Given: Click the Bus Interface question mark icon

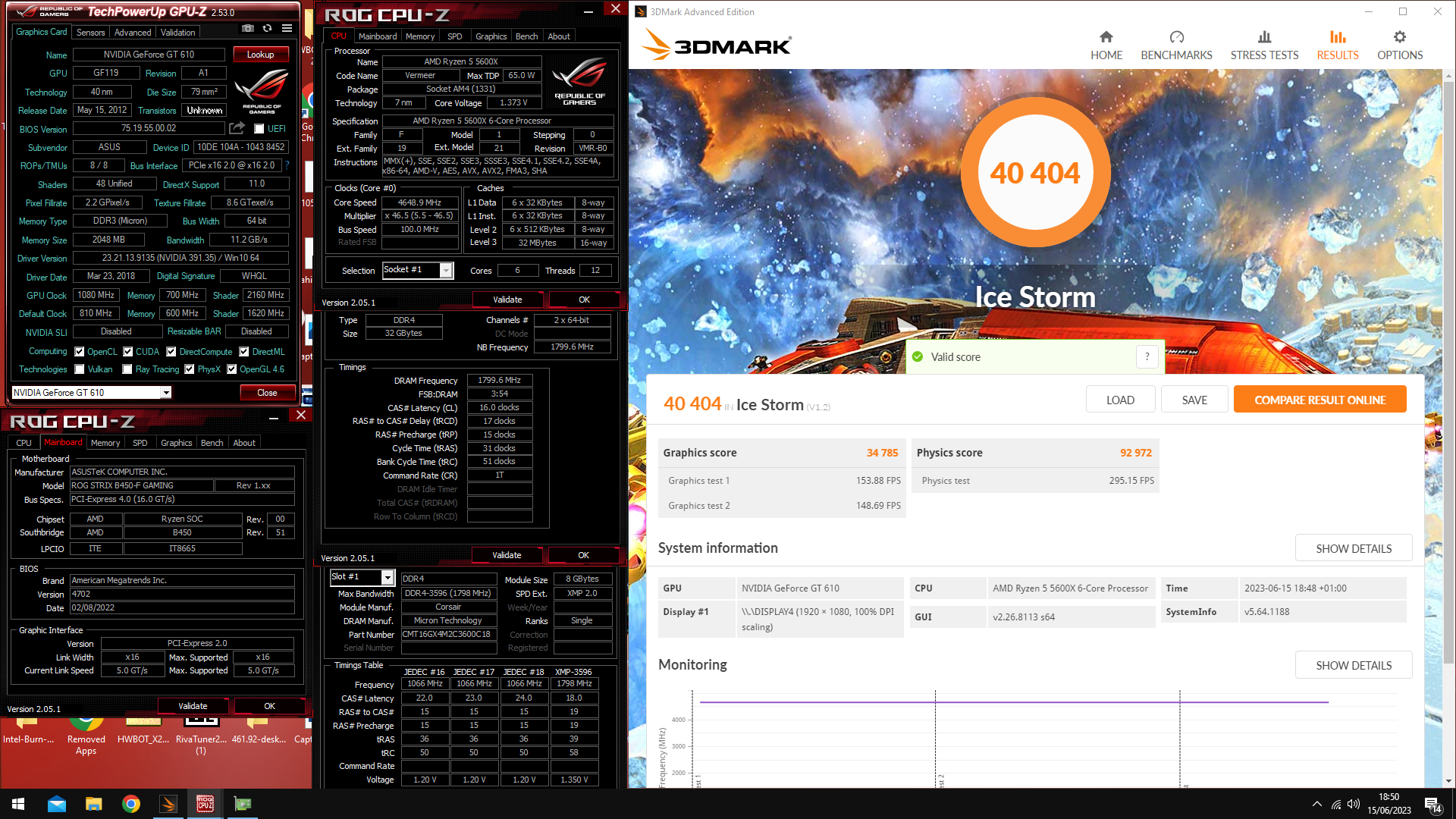Looking at the screenshot, I should click(x=287, y=165).
